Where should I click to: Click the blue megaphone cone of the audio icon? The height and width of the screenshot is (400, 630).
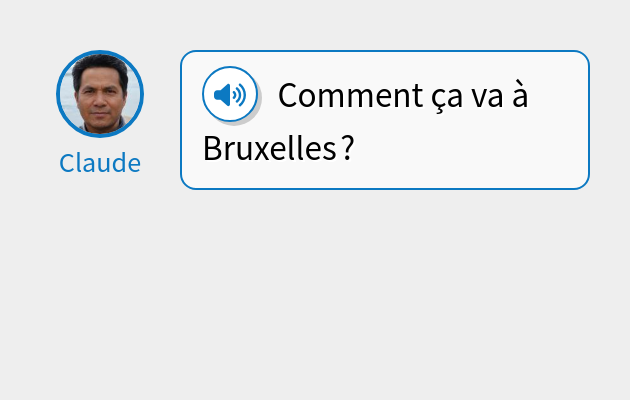pos(222,95)
